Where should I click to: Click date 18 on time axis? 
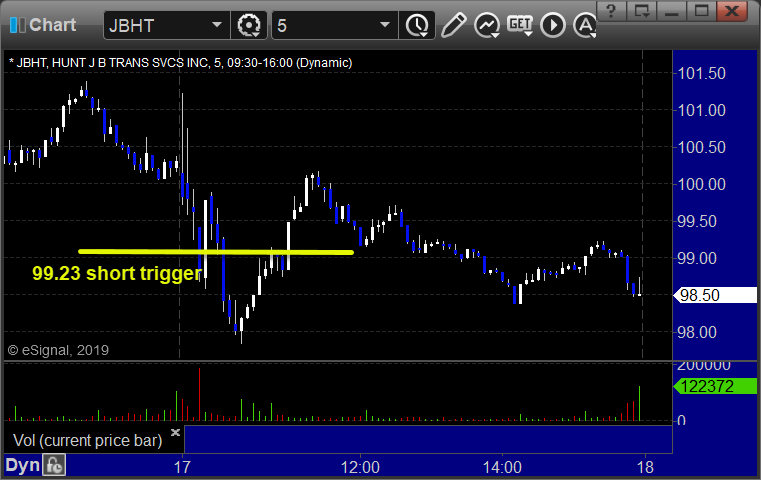645,467
